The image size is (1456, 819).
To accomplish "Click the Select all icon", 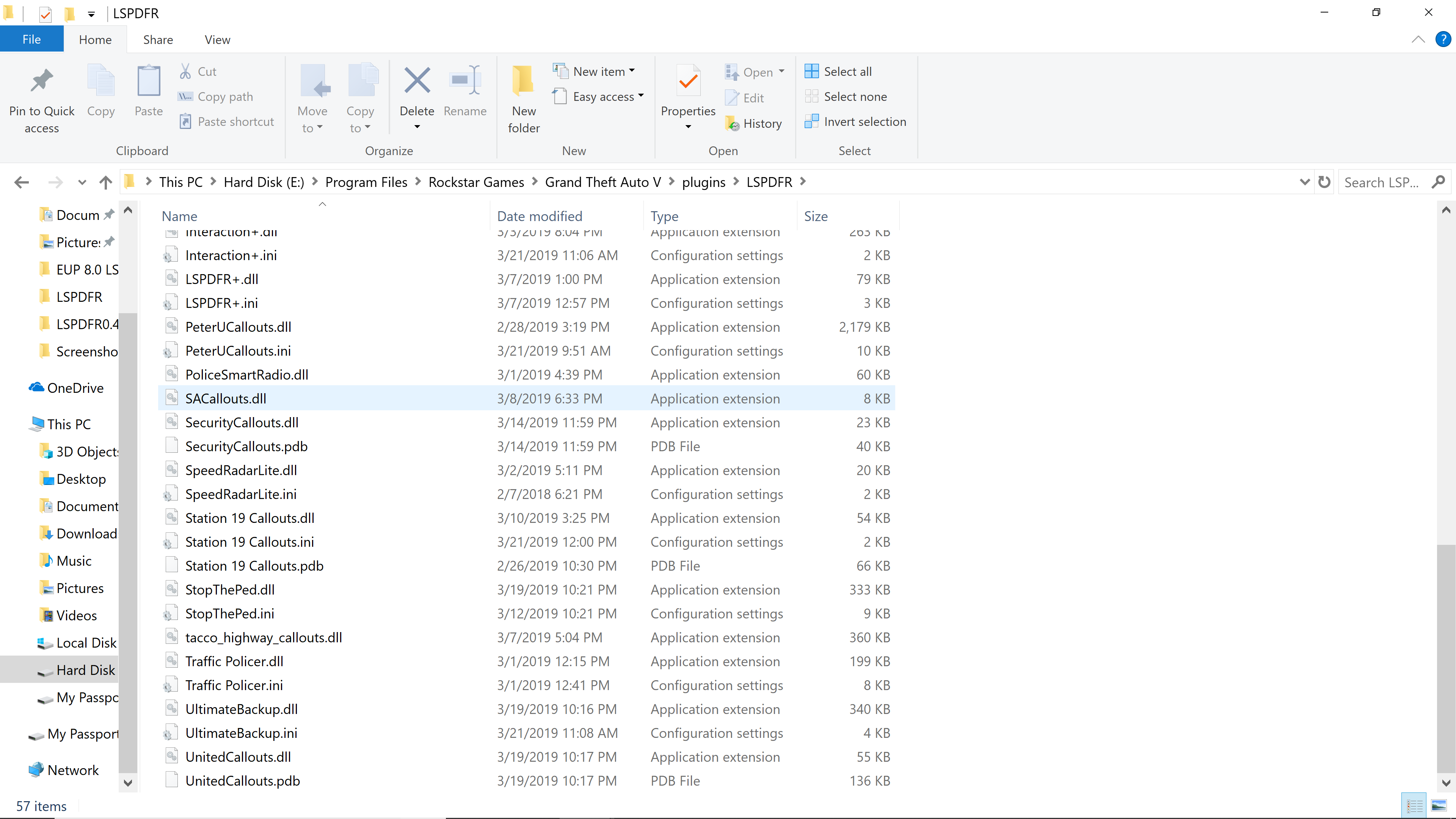I will (812, 71).
